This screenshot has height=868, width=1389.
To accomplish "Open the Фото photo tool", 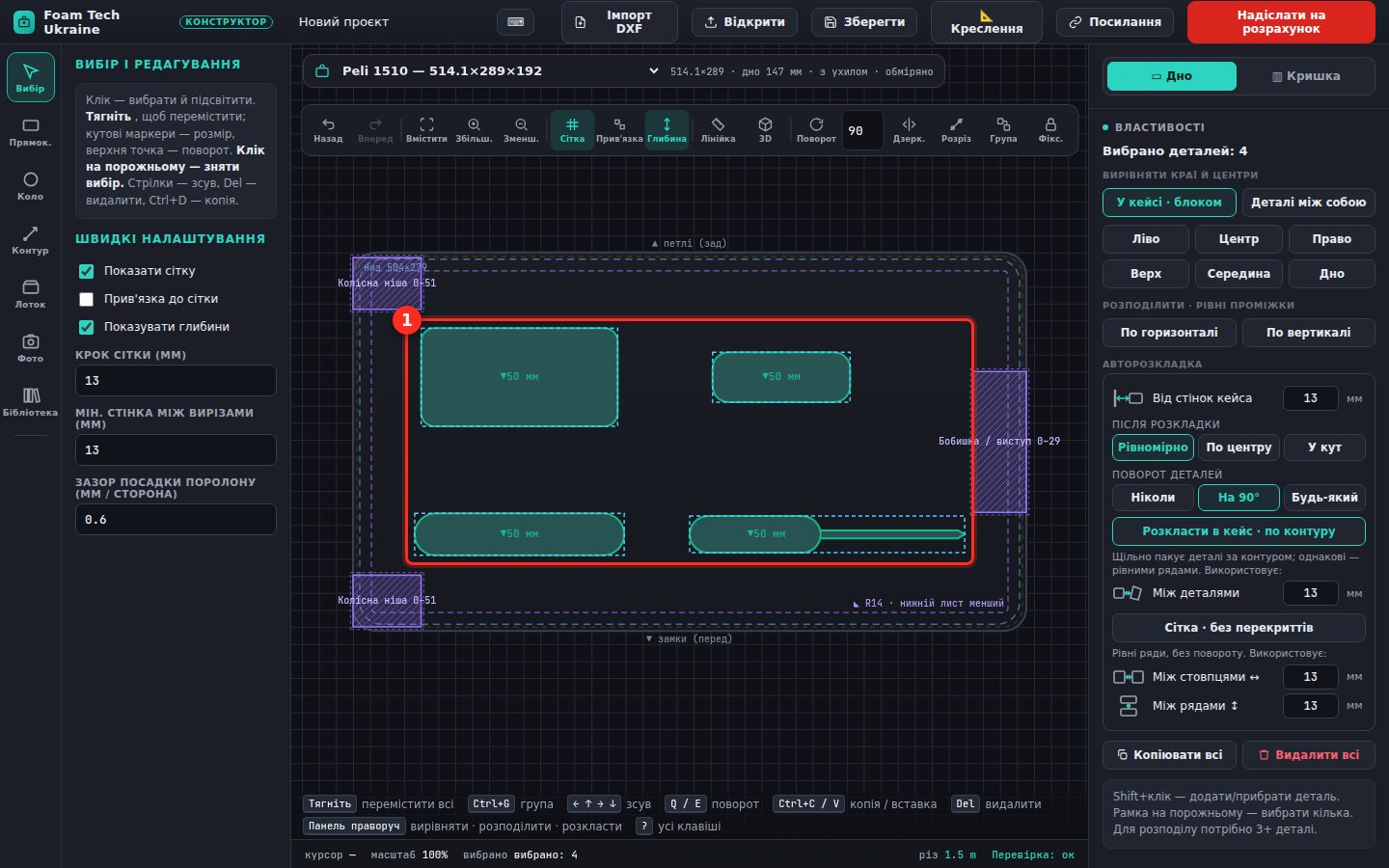I will click(x=30, y=348).
